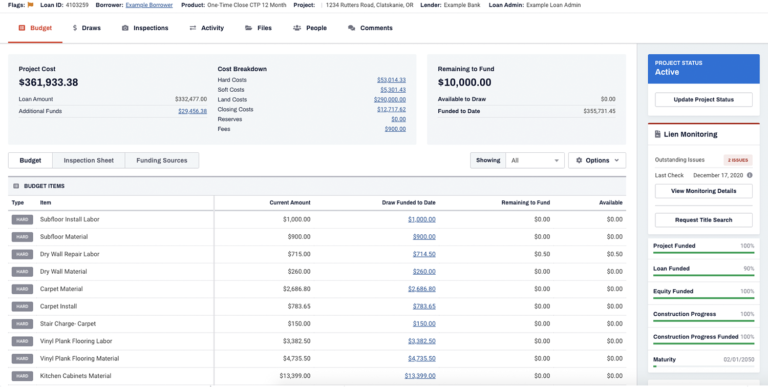
Task: Switch to the Draws tab
Action: [x=86, y=28]
